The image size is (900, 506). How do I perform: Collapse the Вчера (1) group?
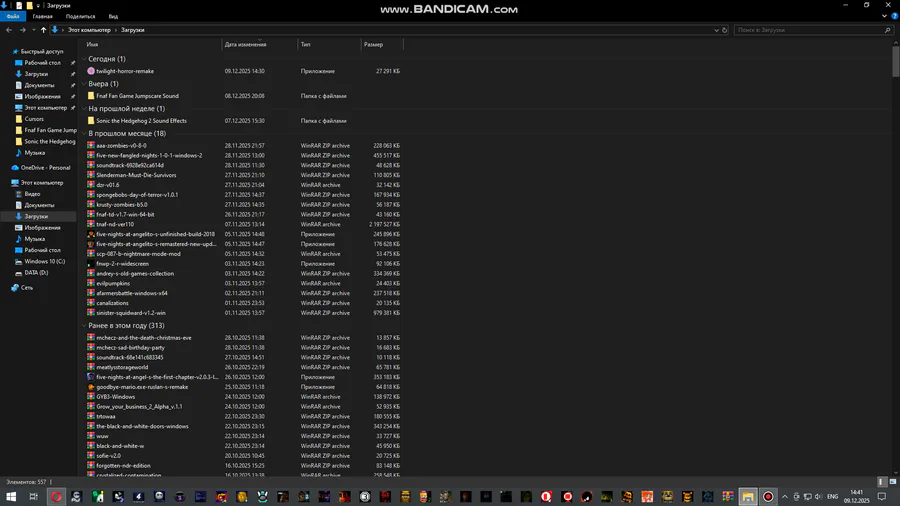84,83
